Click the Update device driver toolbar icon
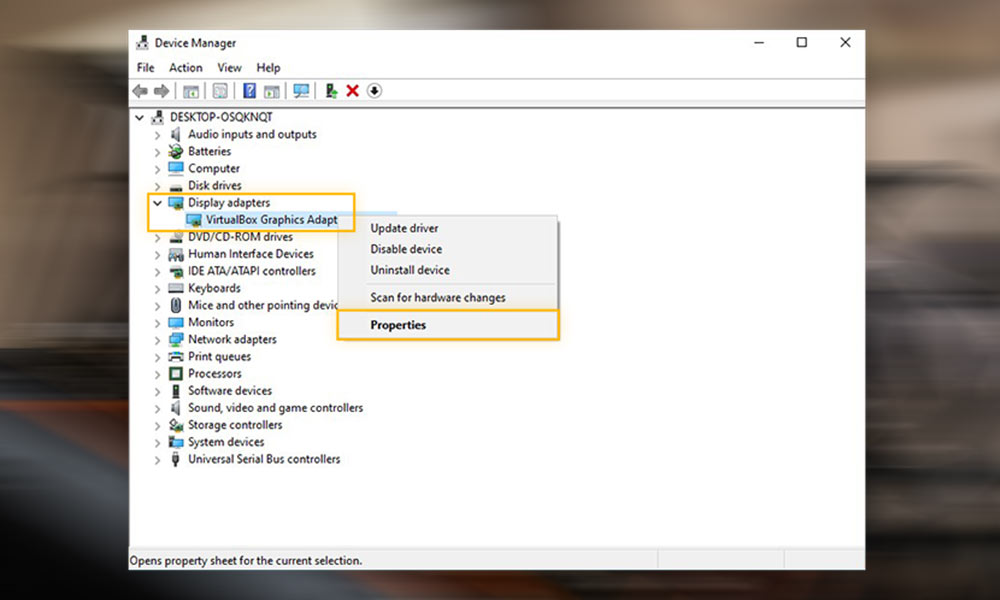 tap(331, 91)
